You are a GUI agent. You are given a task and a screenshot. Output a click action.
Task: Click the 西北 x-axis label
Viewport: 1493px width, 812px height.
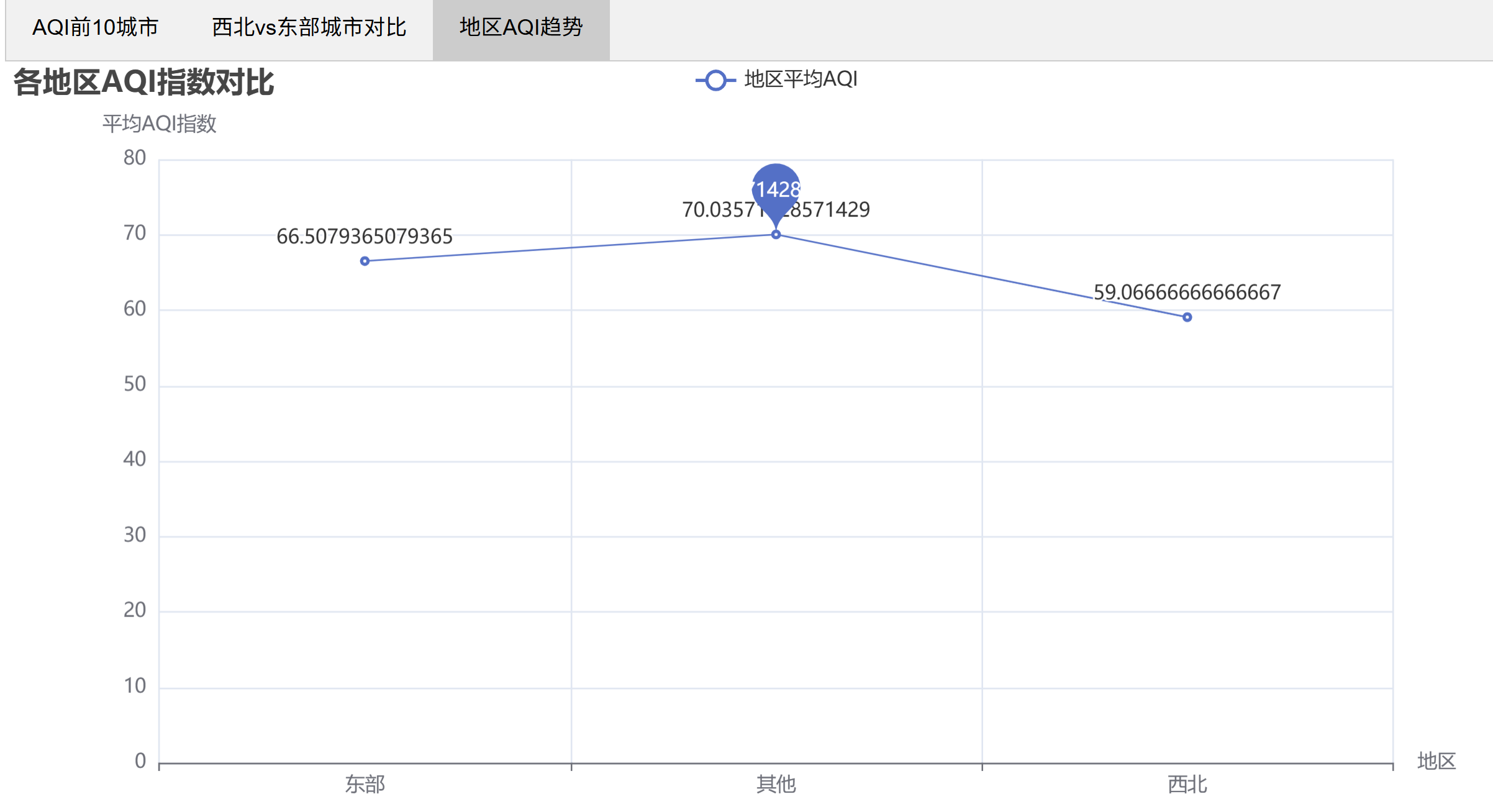coord(1187,785)
